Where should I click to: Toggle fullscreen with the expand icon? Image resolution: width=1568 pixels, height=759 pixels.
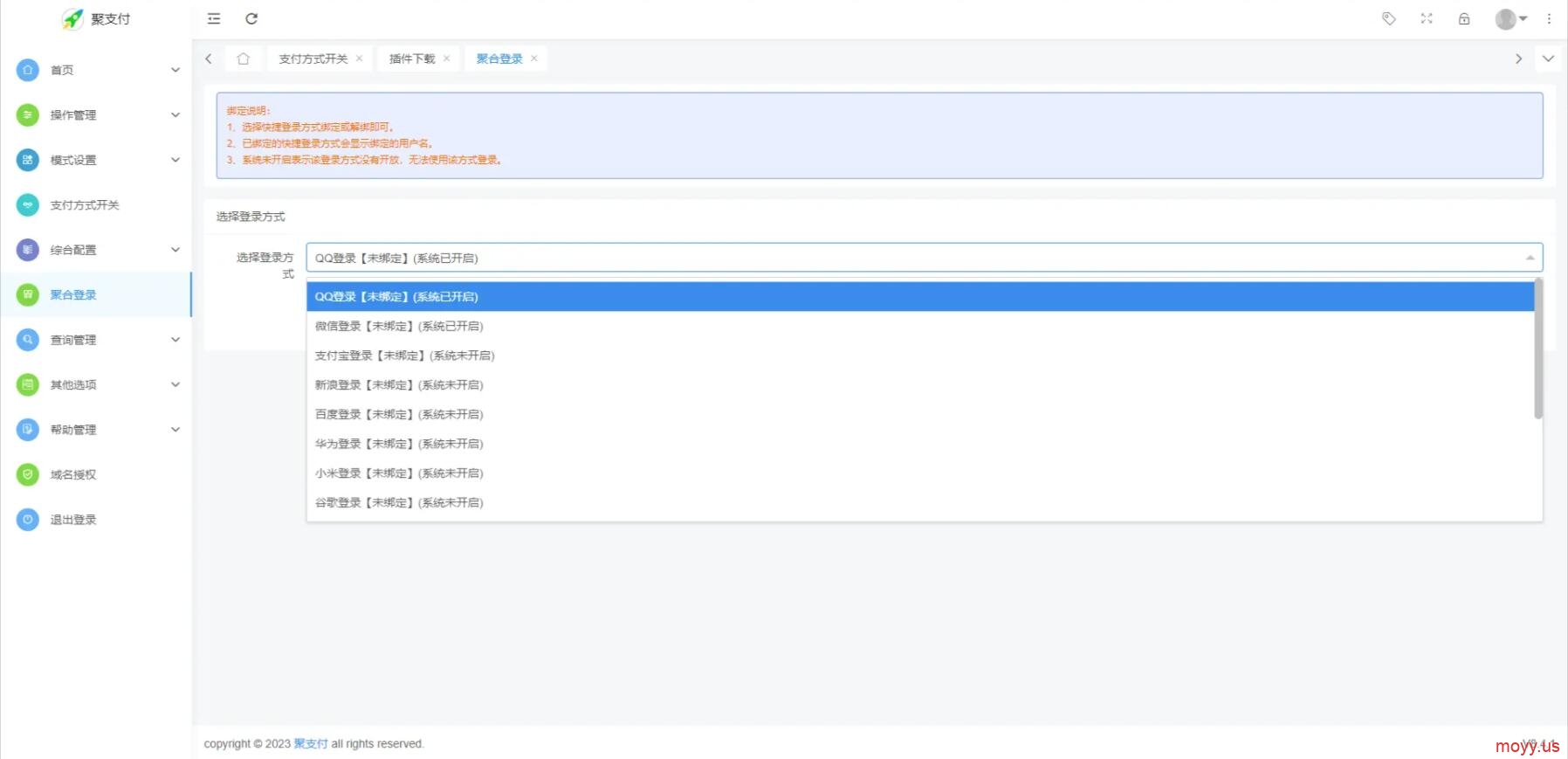(1427, 18)
